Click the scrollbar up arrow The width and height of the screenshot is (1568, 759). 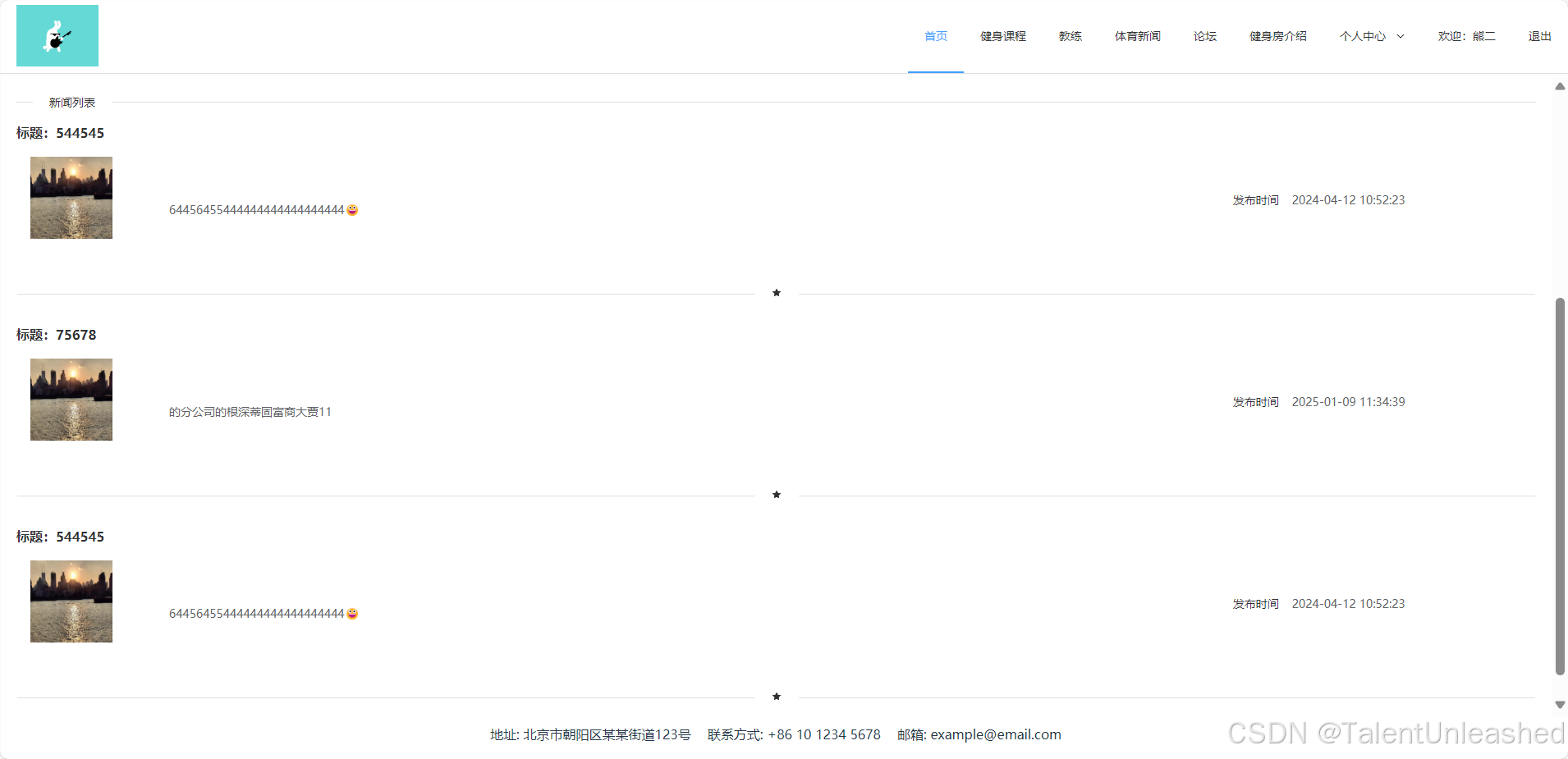pos(1560,86)
